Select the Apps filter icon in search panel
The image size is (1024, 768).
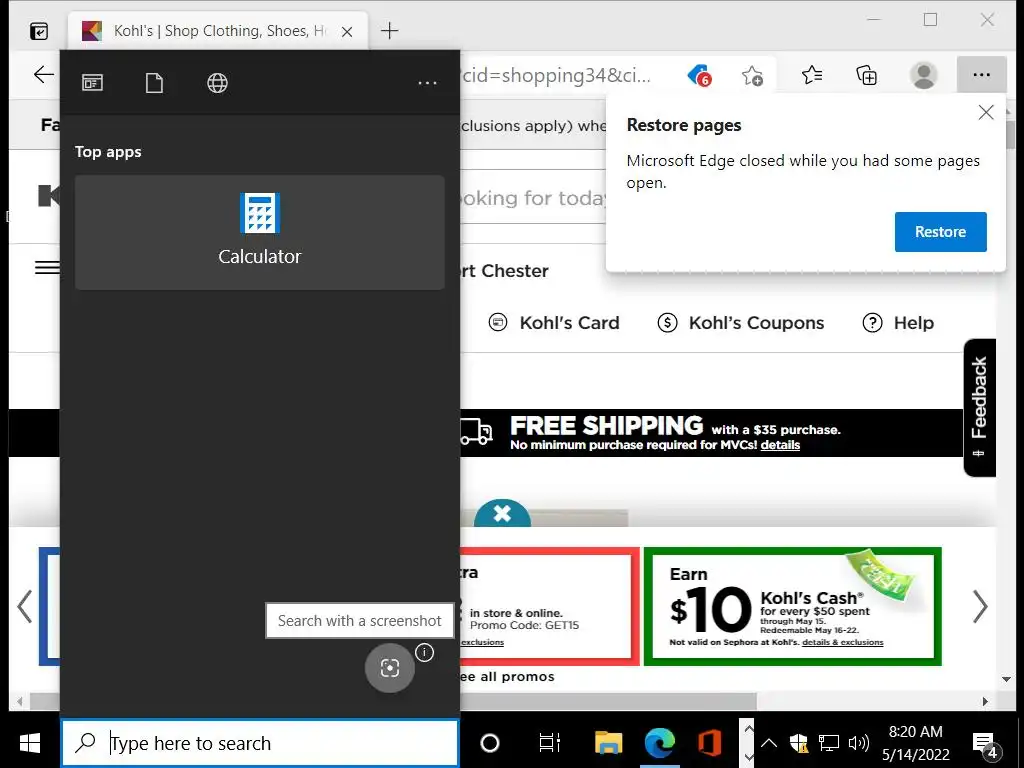[x=92, y=83]
